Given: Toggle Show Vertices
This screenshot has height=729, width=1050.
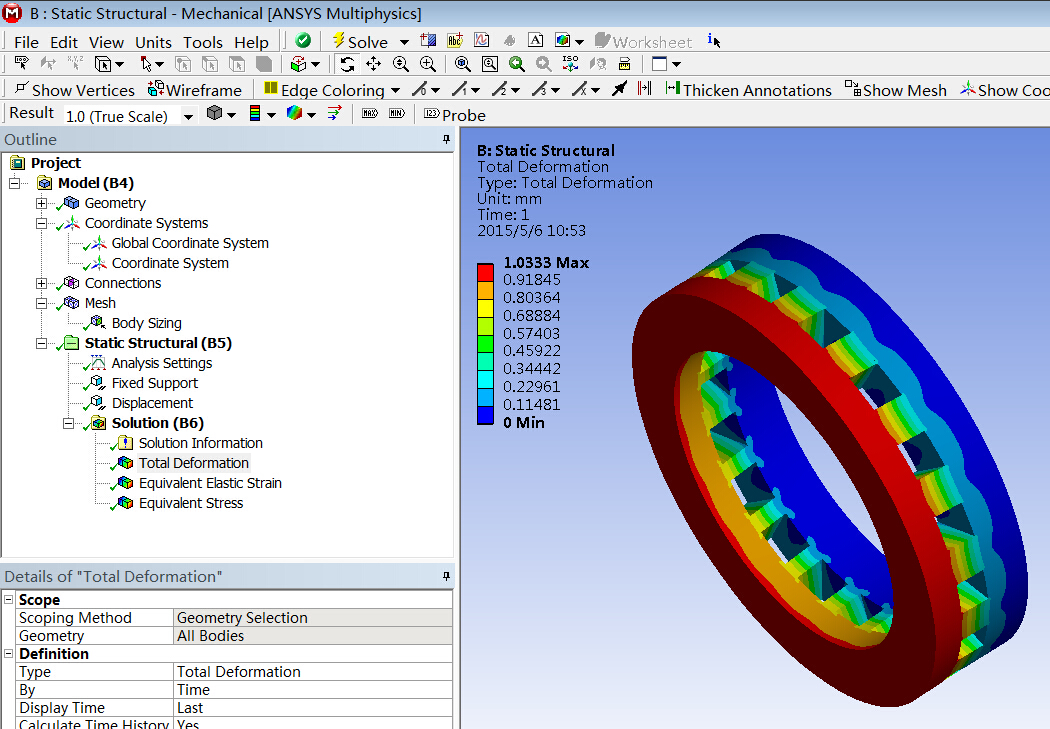Looking at the screenshot, I should tap(74, 90).
